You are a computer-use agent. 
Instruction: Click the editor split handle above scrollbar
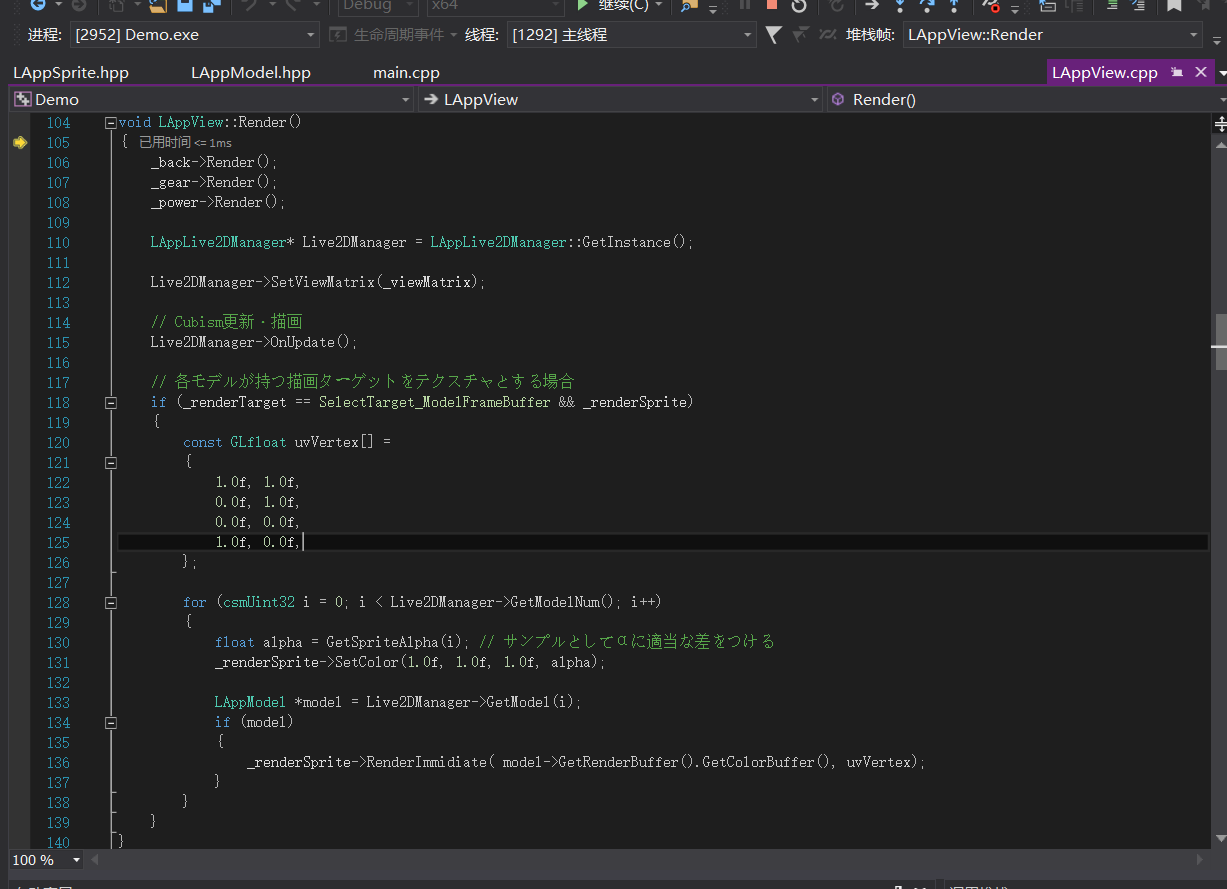[1219, 123]
